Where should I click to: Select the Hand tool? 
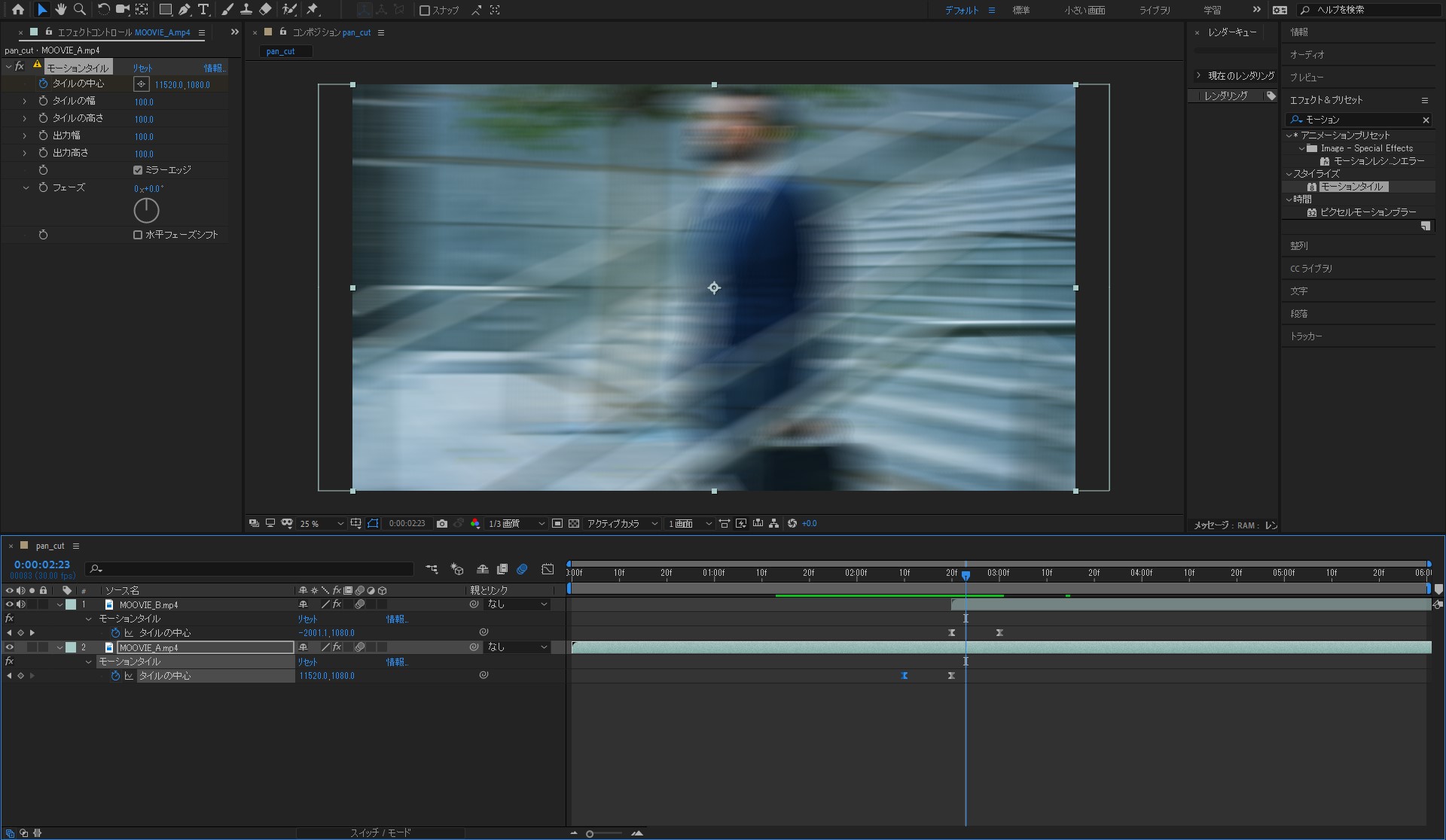point(61,10)
